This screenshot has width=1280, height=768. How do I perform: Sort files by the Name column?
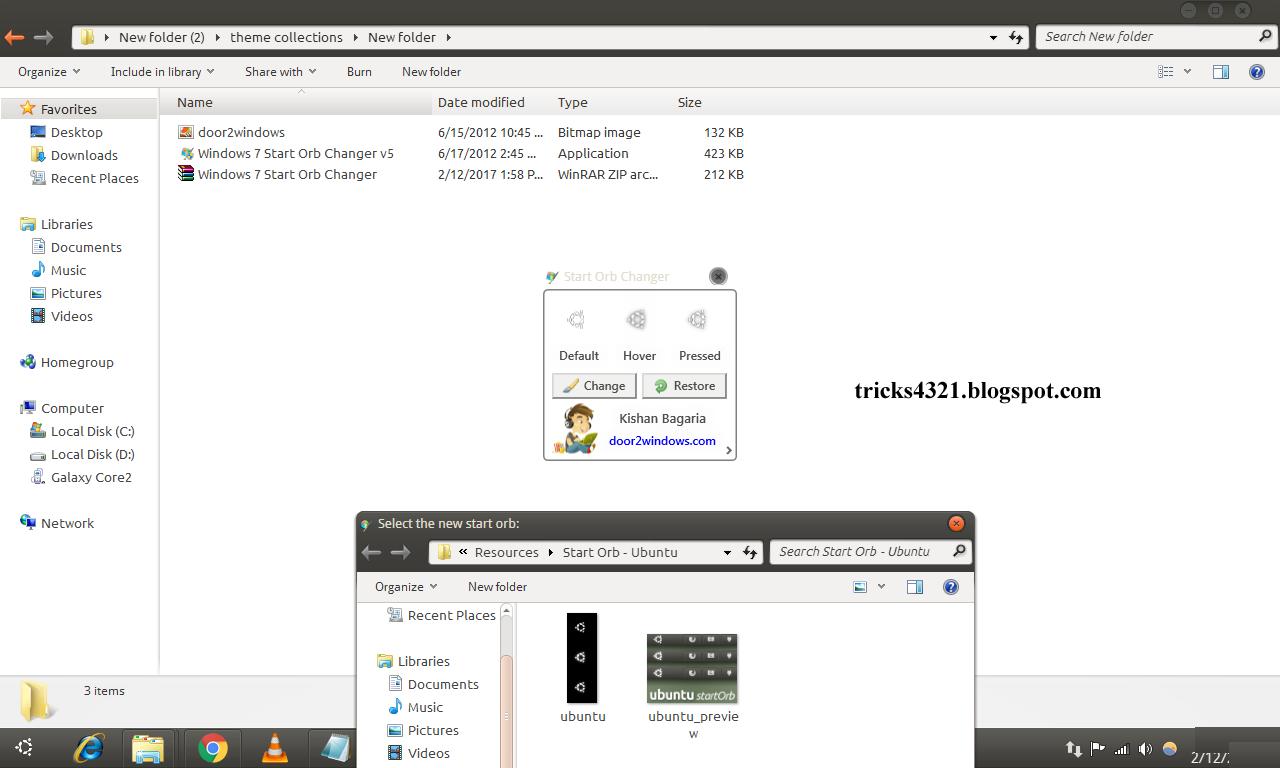tap(195, 102)
